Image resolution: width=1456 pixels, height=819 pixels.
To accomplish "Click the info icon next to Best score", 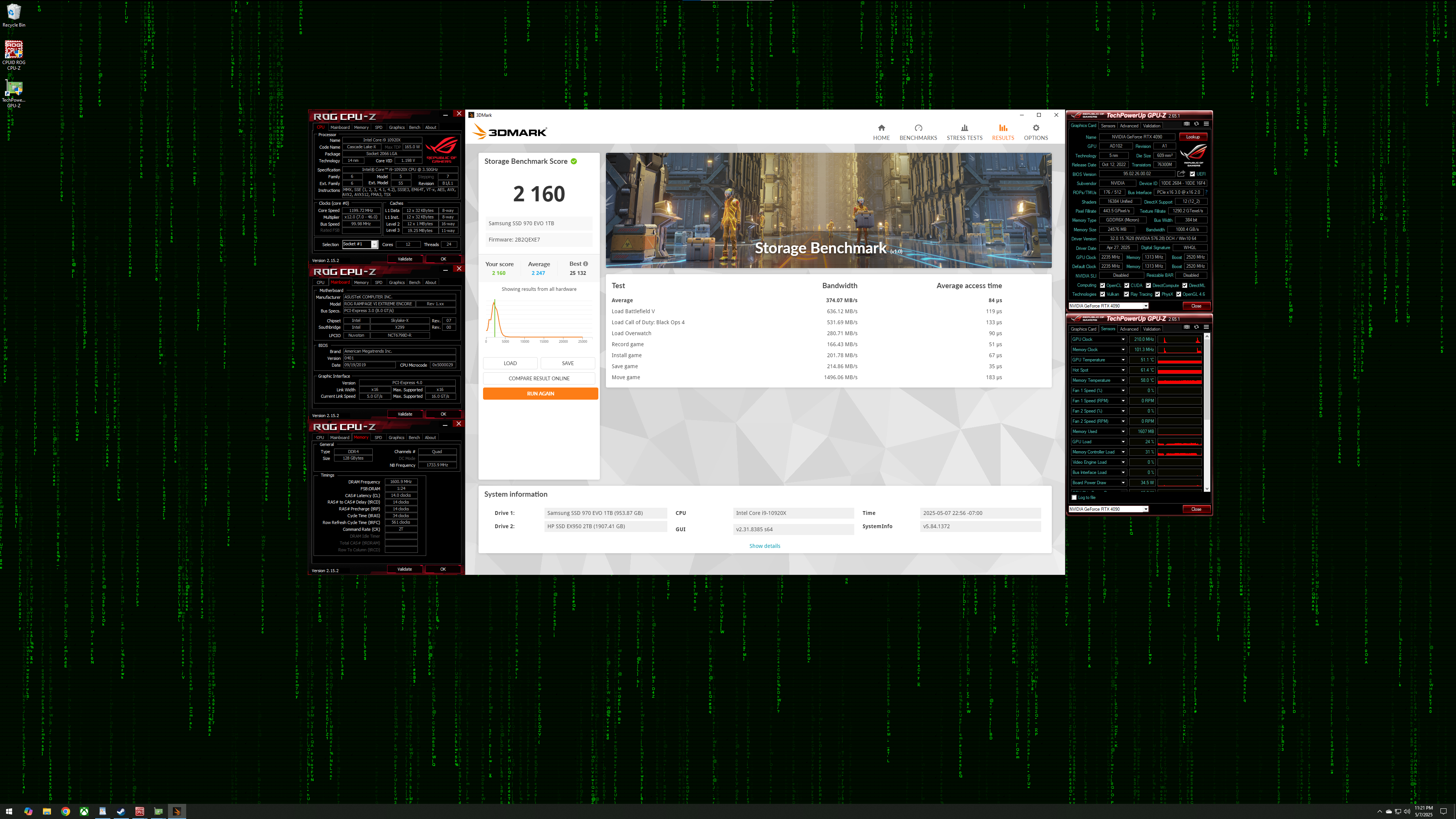I will pyautogui.click(x=585, y=264).
